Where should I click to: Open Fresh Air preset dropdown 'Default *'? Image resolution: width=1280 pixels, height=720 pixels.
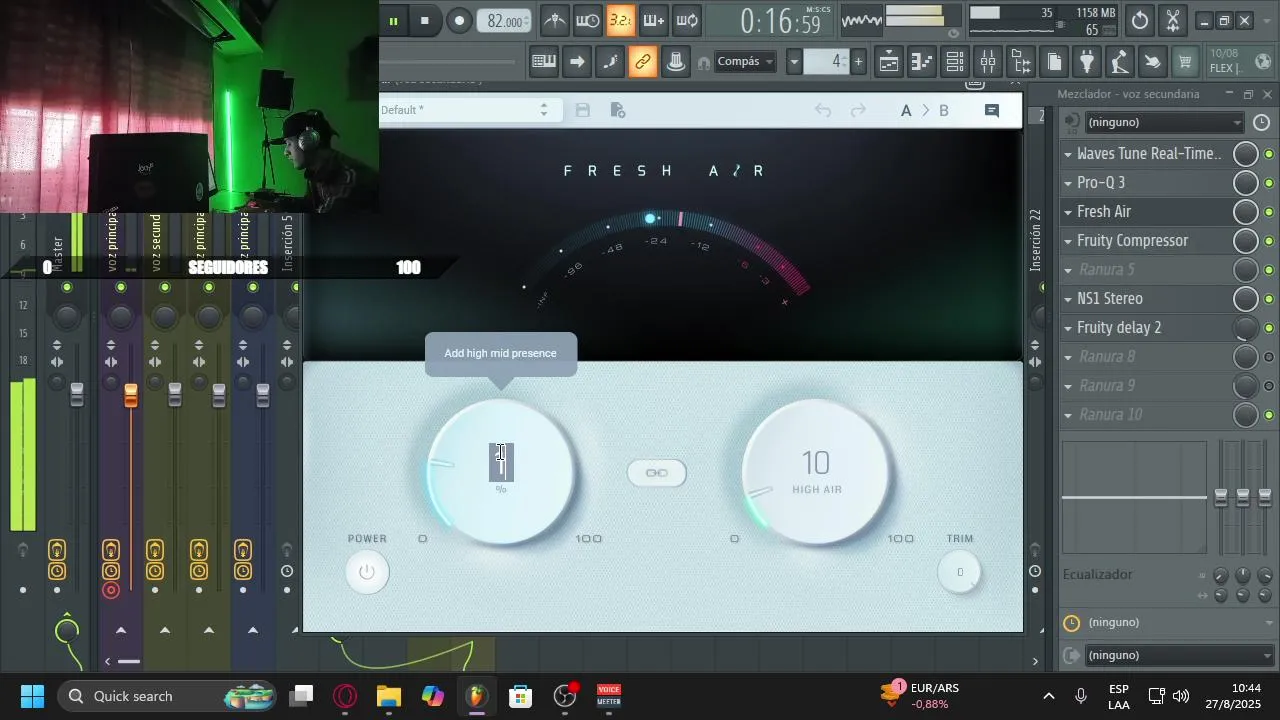pos(465,110)
